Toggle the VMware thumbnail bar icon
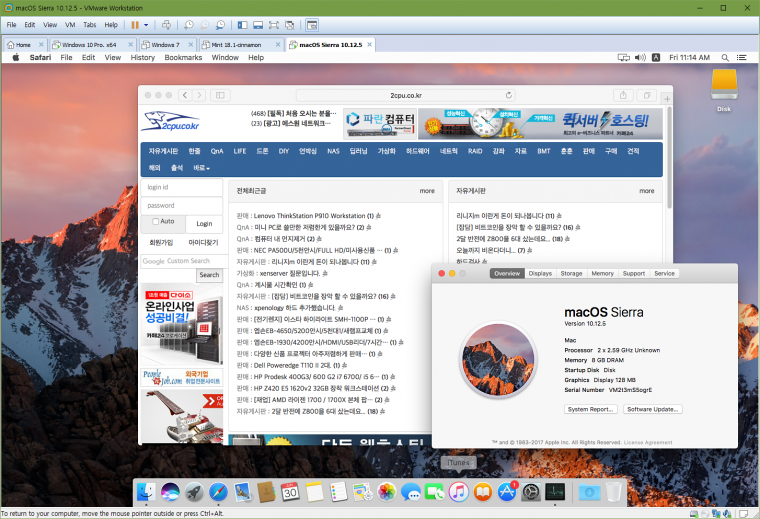 pos(258,25)
